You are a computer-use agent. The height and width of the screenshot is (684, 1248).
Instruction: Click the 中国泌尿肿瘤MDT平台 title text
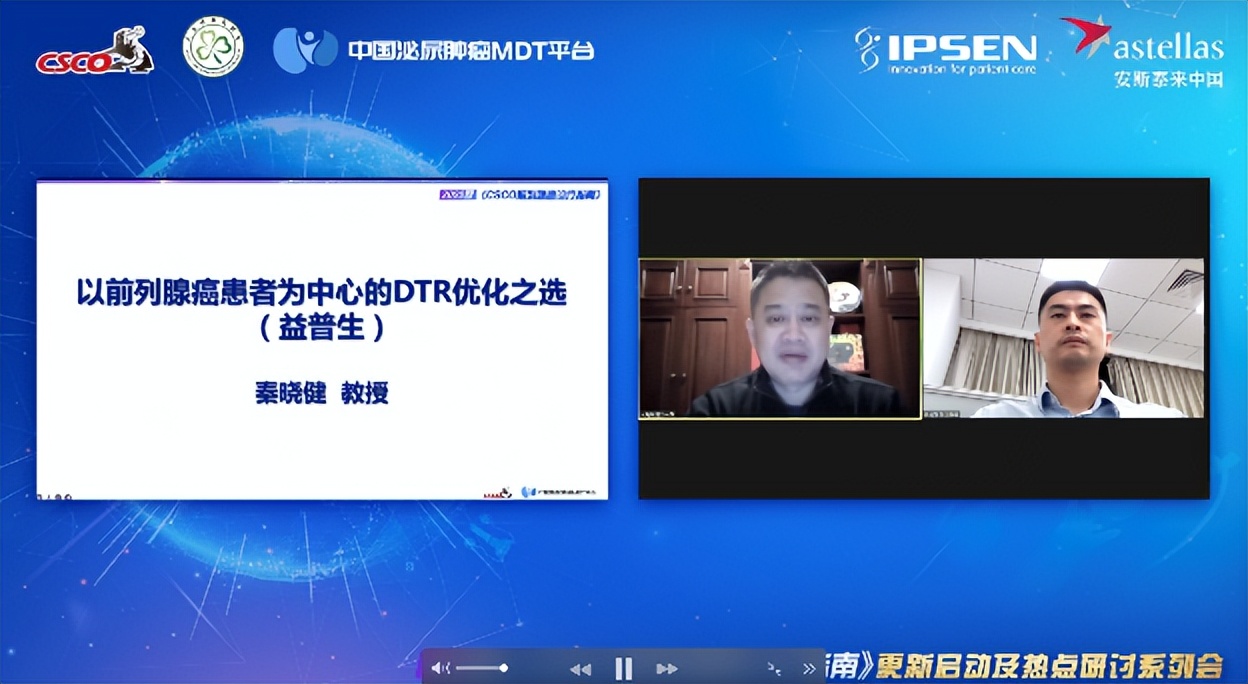point(470,50)
